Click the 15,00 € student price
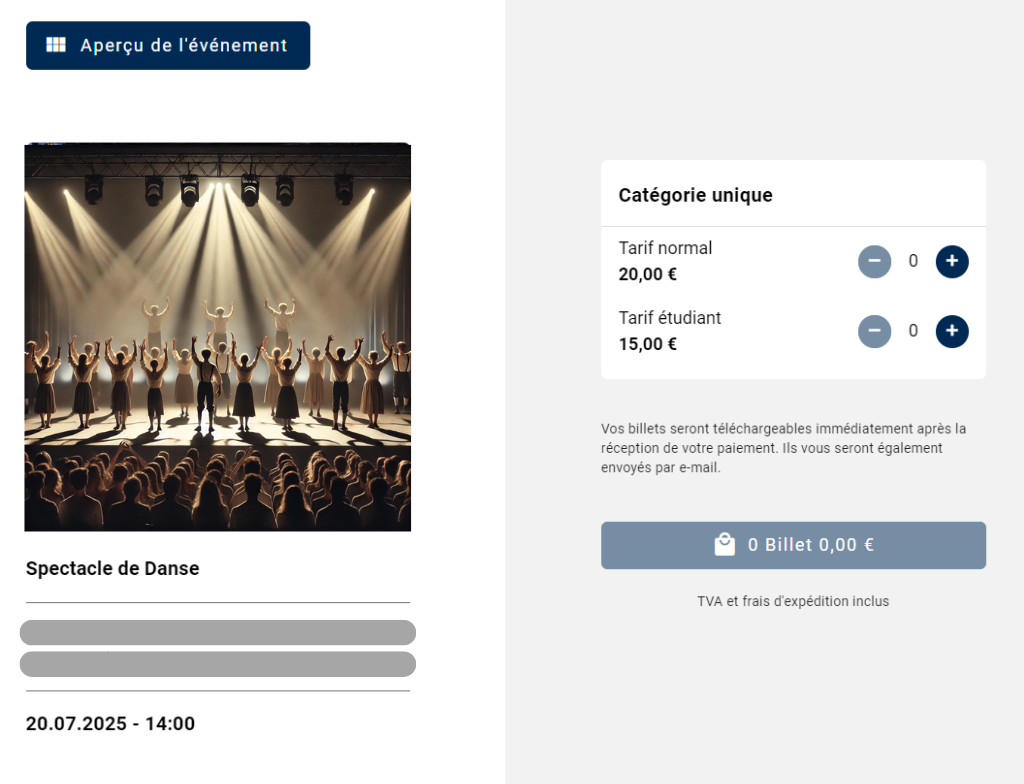The width and height of the screenshot is (1024, 784). 648,344
